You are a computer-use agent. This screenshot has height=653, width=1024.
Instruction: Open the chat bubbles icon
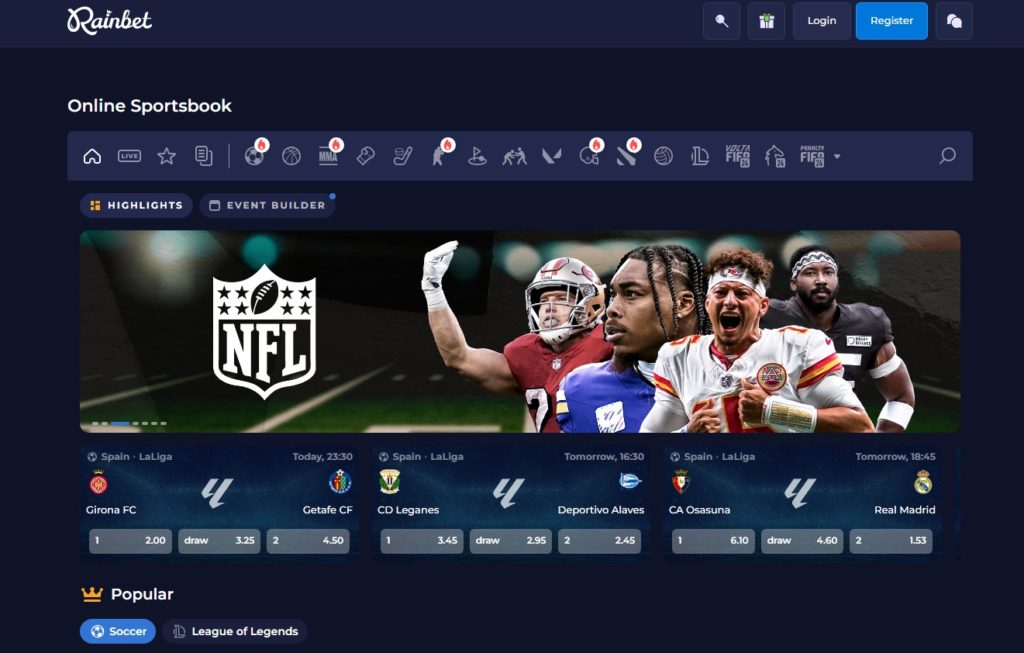(954, 21)
